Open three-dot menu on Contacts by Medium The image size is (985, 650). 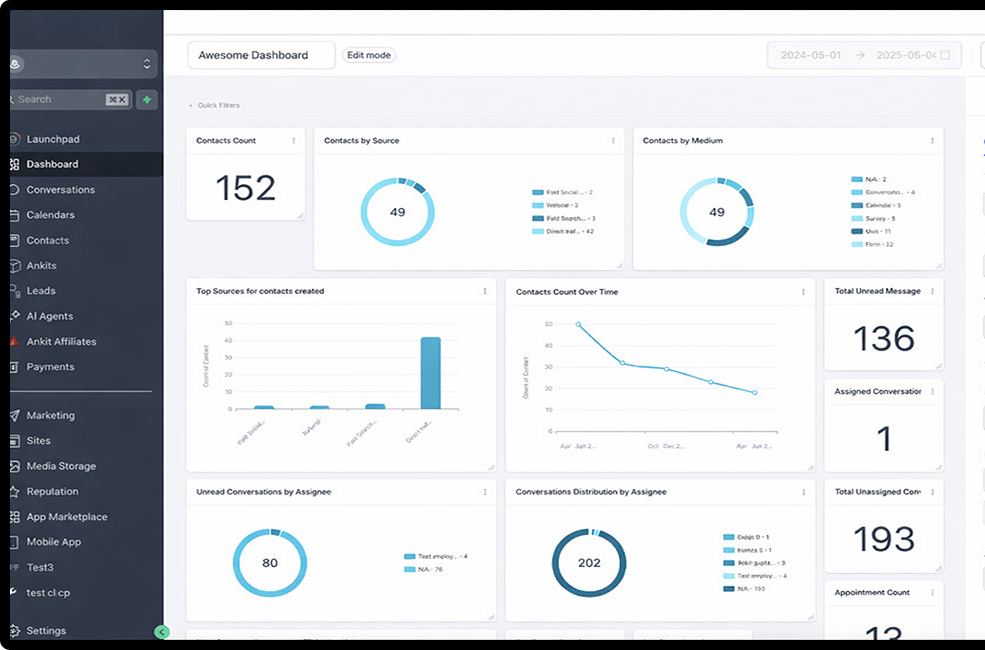932,141
